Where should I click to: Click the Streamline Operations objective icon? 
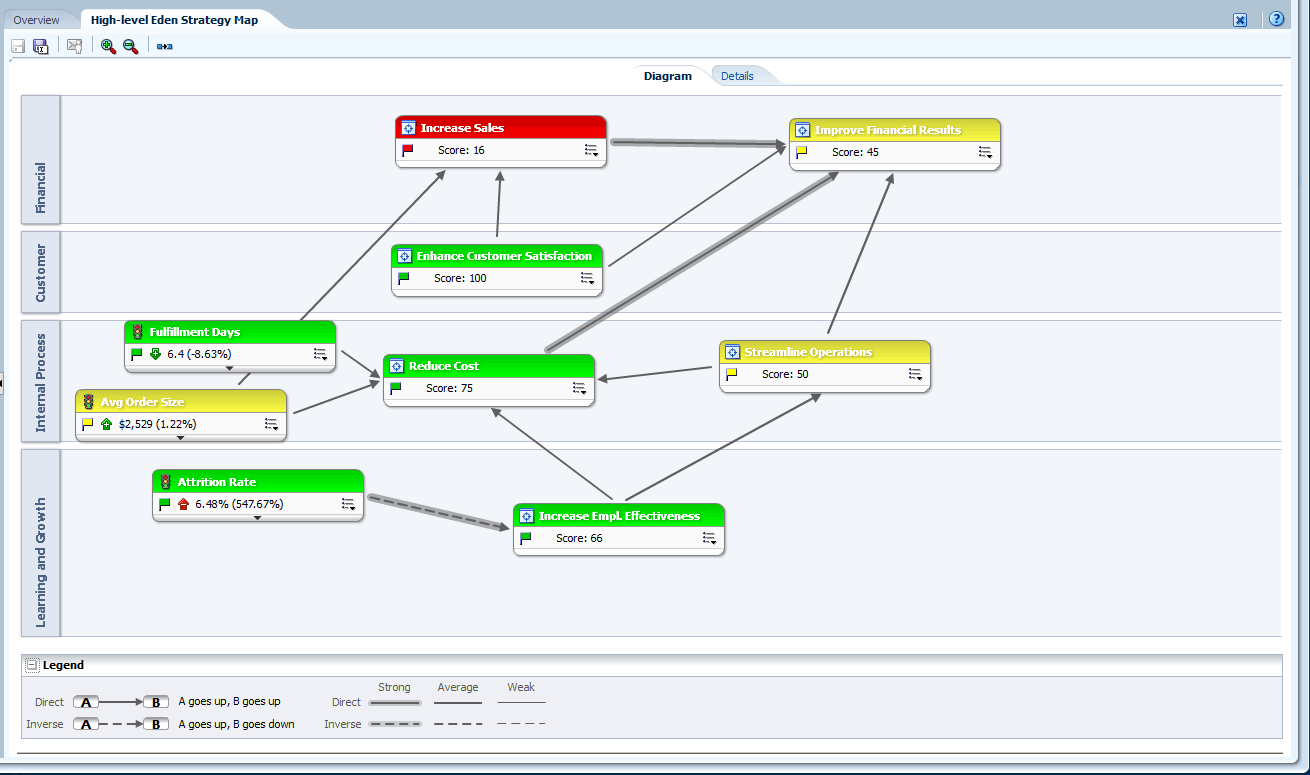click(732, 352)
